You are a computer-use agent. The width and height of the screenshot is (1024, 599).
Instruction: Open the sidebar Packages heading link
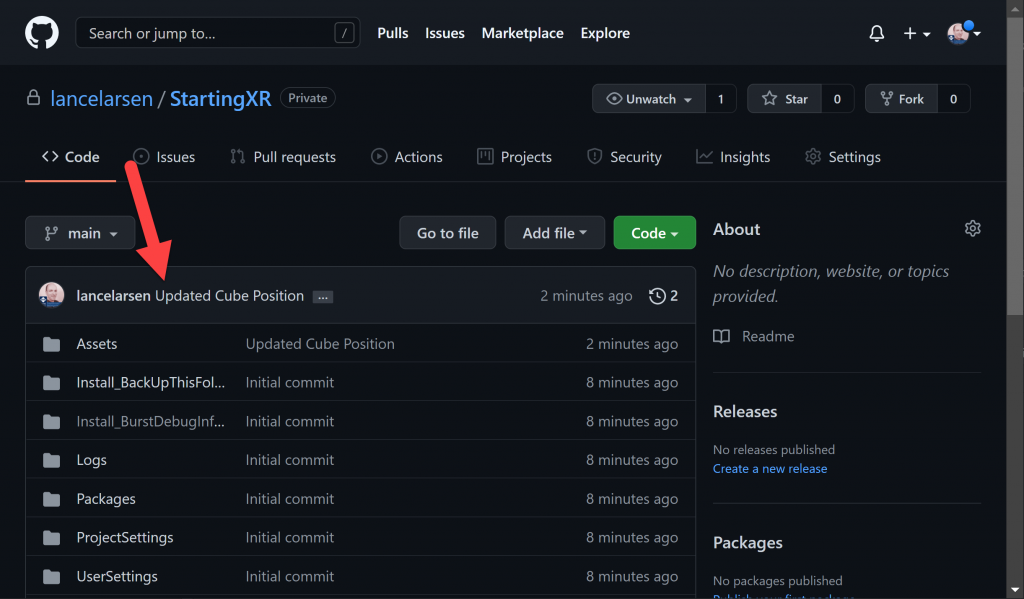pos(748,543)
